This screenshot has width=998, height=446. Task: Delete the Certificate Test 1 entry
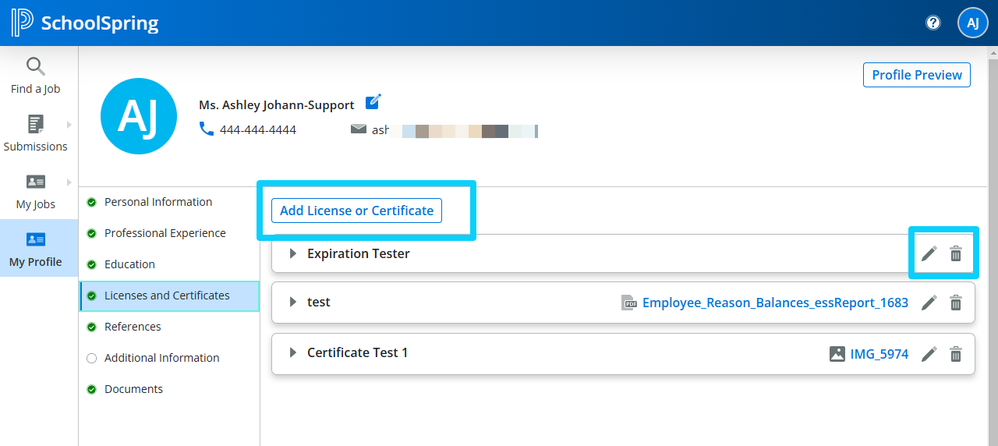pyautogui.click(x=956, y=353)
